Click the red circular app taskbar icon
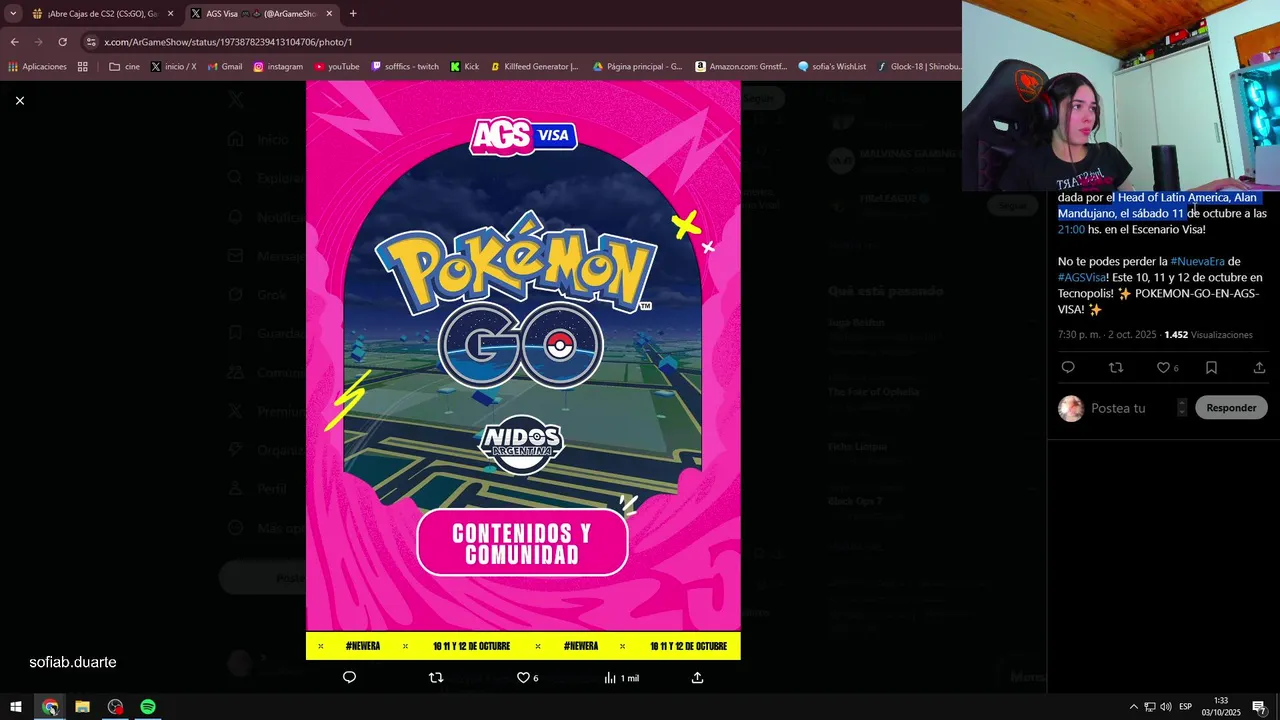 click(115, 707)
